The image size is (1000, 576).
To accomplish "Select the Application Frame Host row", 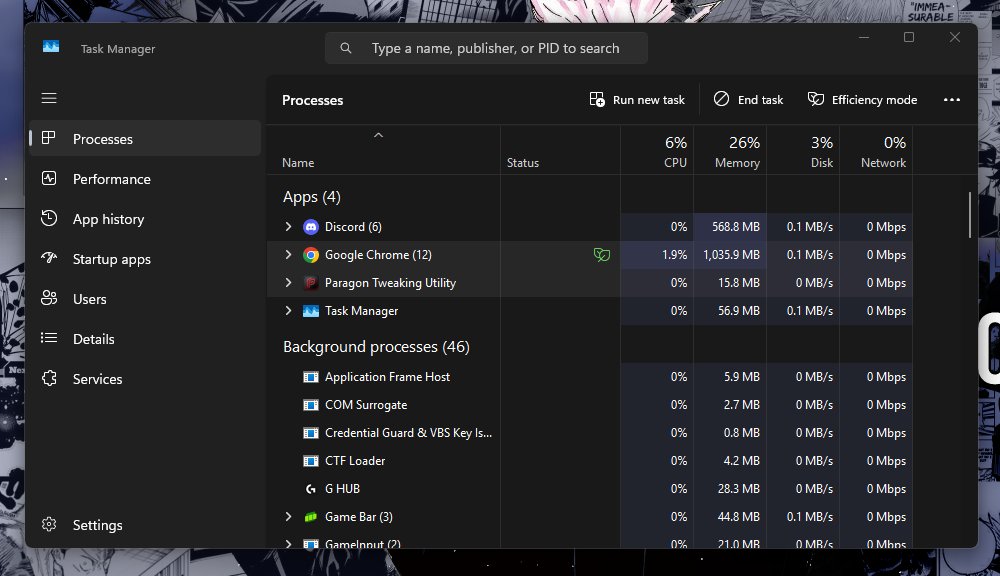I will click(x=387, y=377).
